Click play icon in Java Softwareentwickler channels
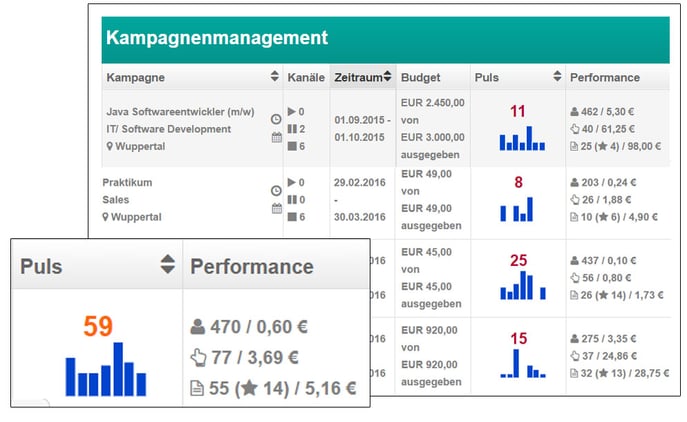This screenshot has width=687, height=422. click(291, 112)
